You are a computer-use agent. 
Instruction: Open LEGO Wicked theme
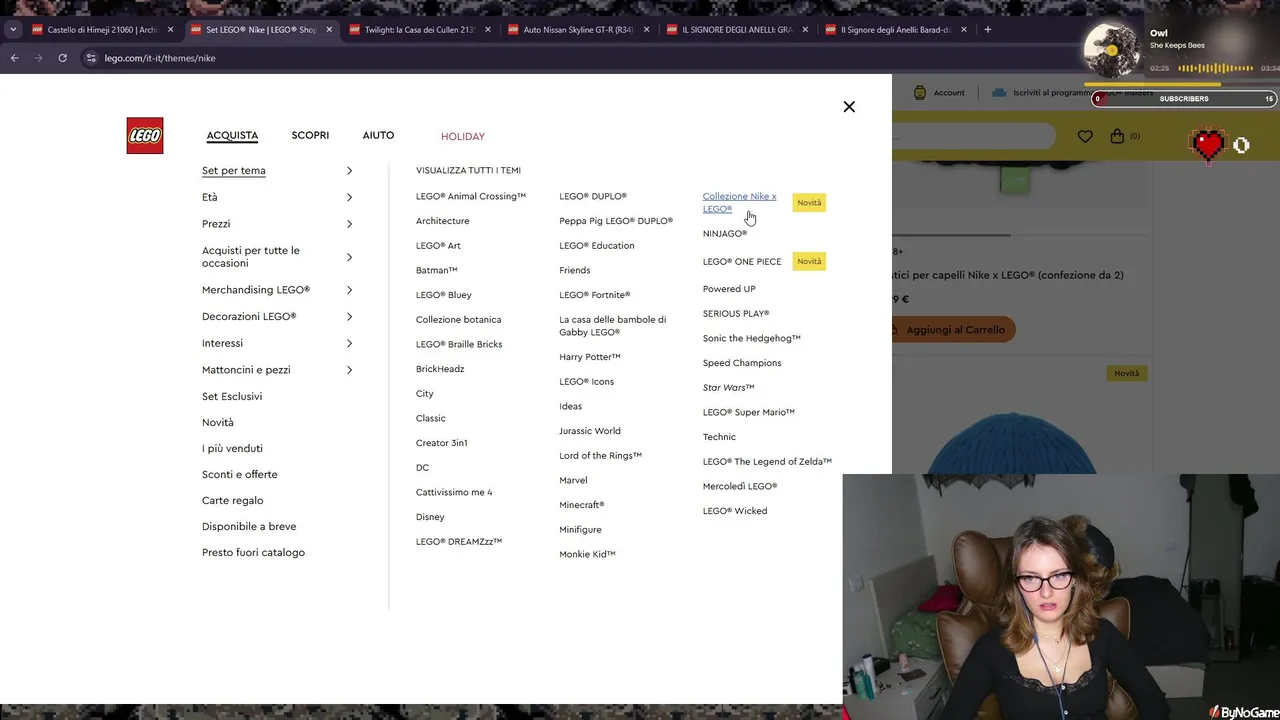click(735, 511)
